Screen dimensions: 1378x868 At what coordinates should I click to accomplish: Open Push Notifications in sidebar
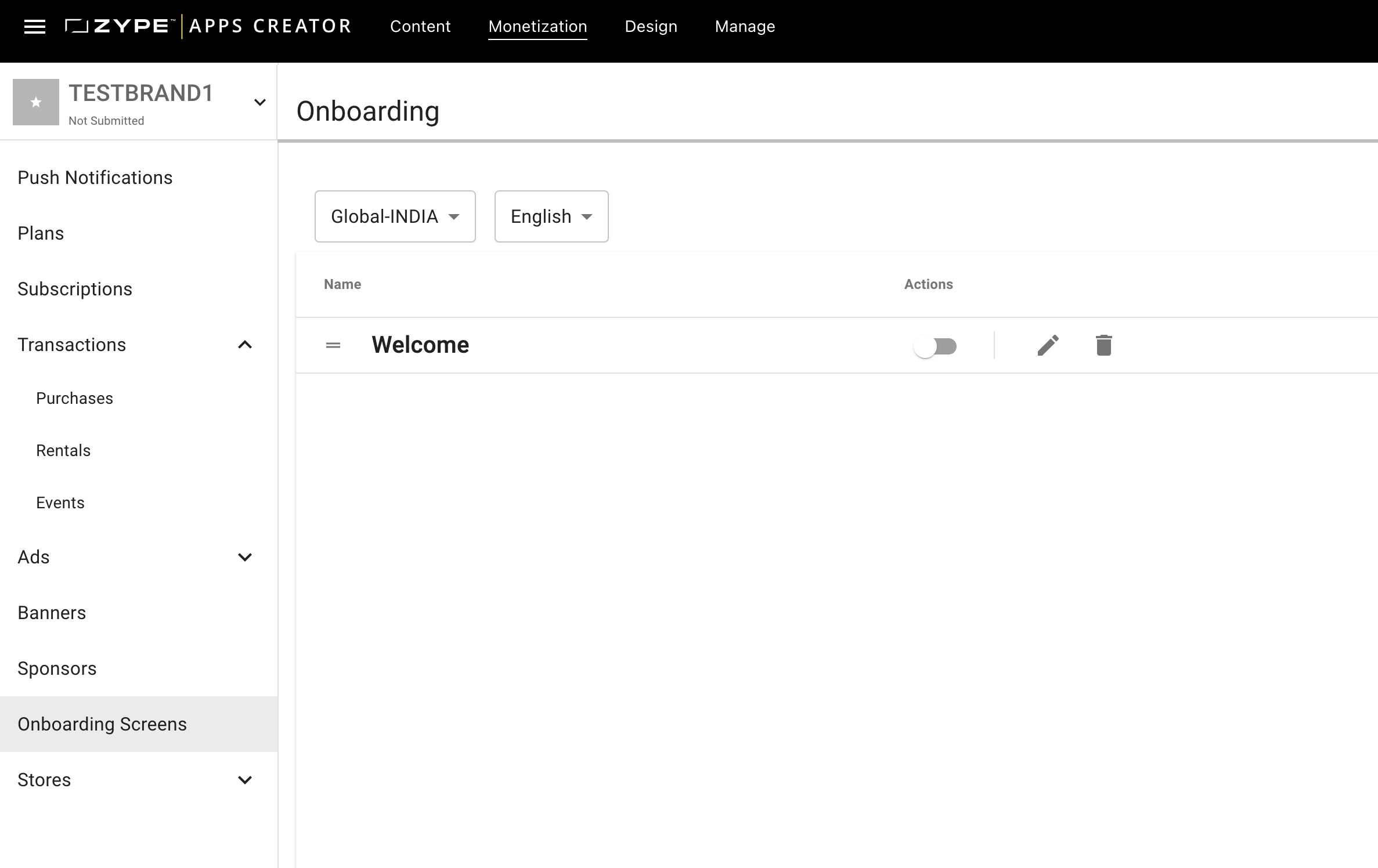pos(139,178)
